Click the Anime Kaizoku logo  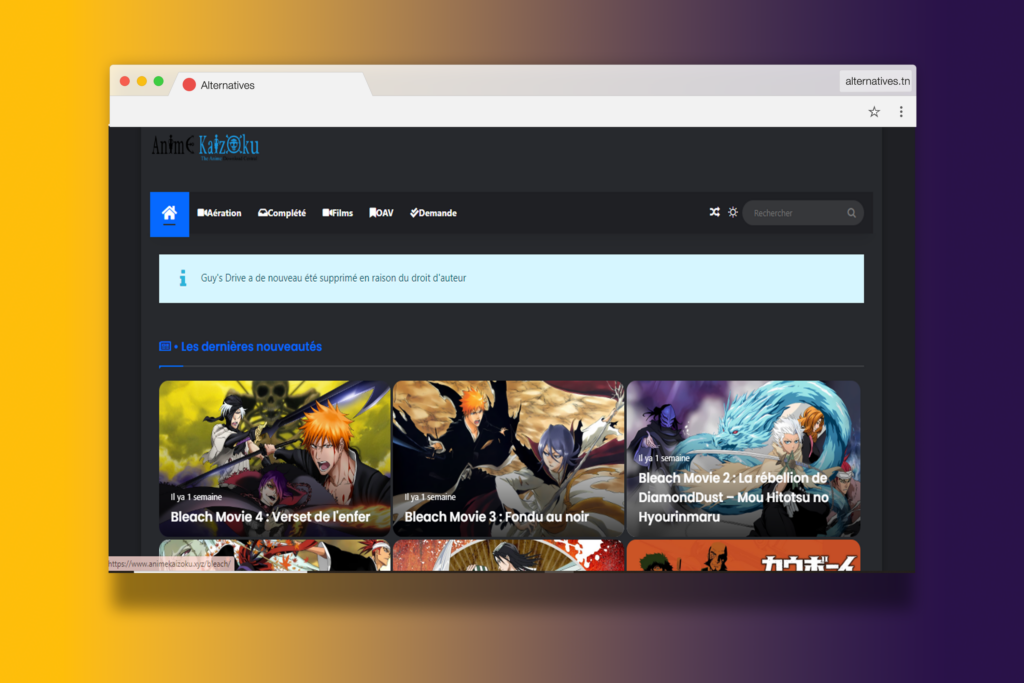coord(205,147)
